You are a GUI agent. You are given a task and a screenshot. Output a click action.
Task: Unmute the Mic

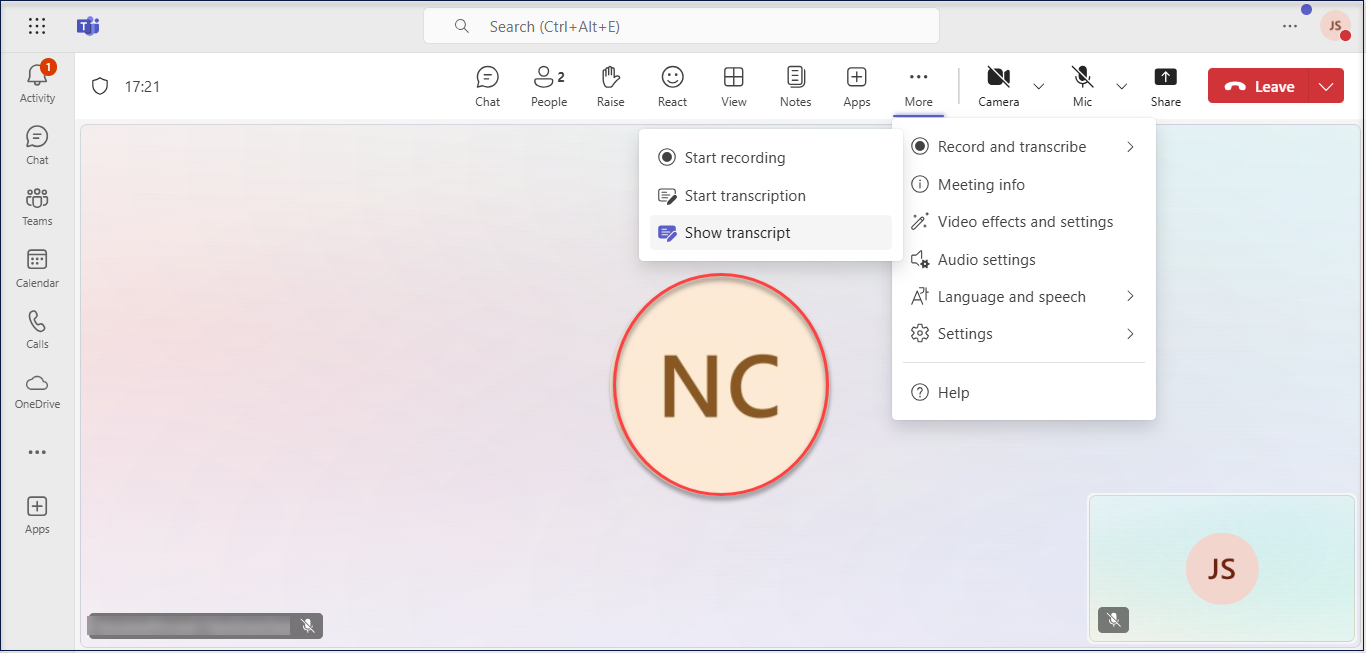coord(1082,86)
